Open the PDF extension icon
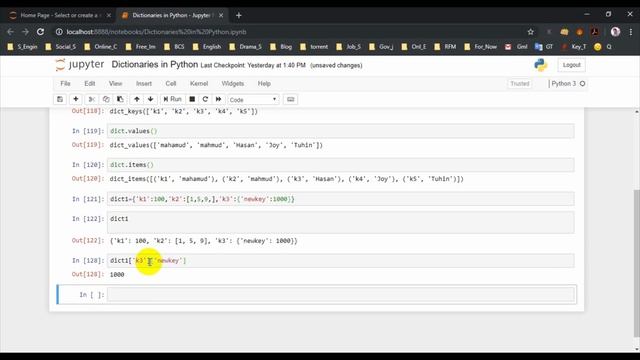 coord(595,31)
